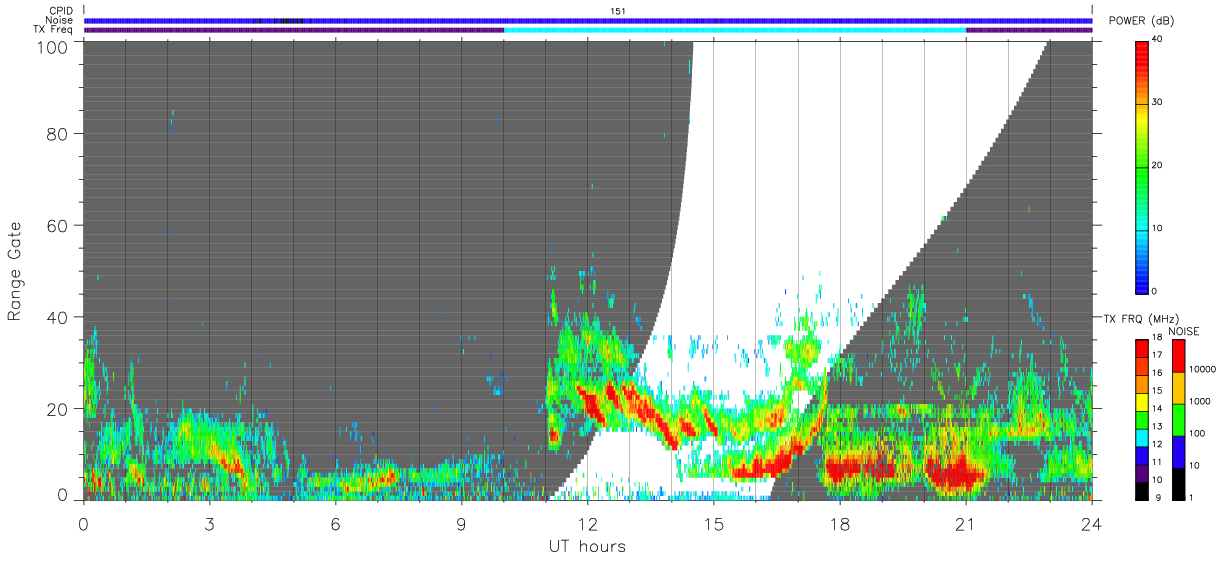Click the 15 tick on UT hours axis

point(713,523)
